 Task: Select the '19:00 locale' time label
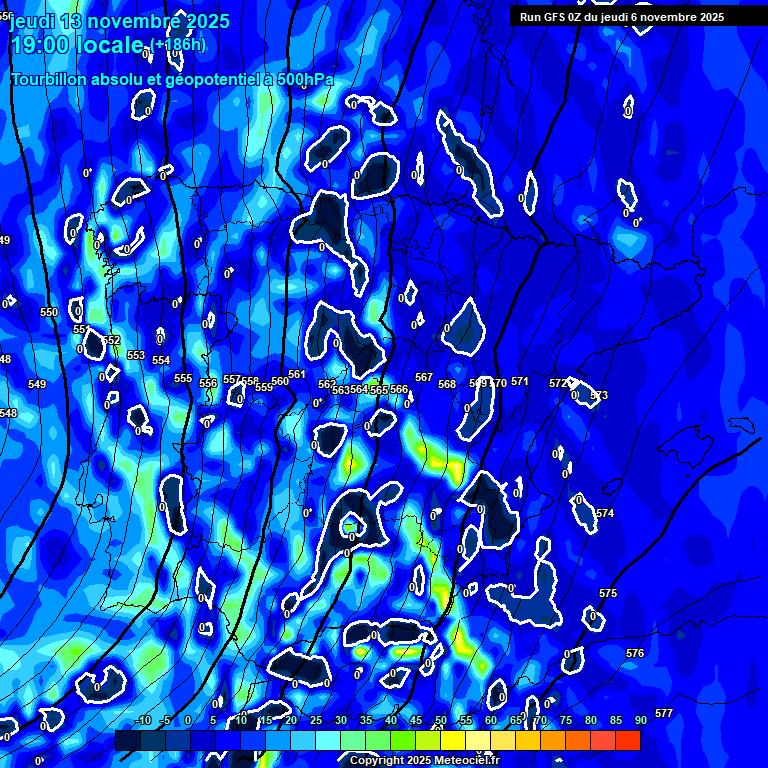pyautogui.click(x=78, y=46)
